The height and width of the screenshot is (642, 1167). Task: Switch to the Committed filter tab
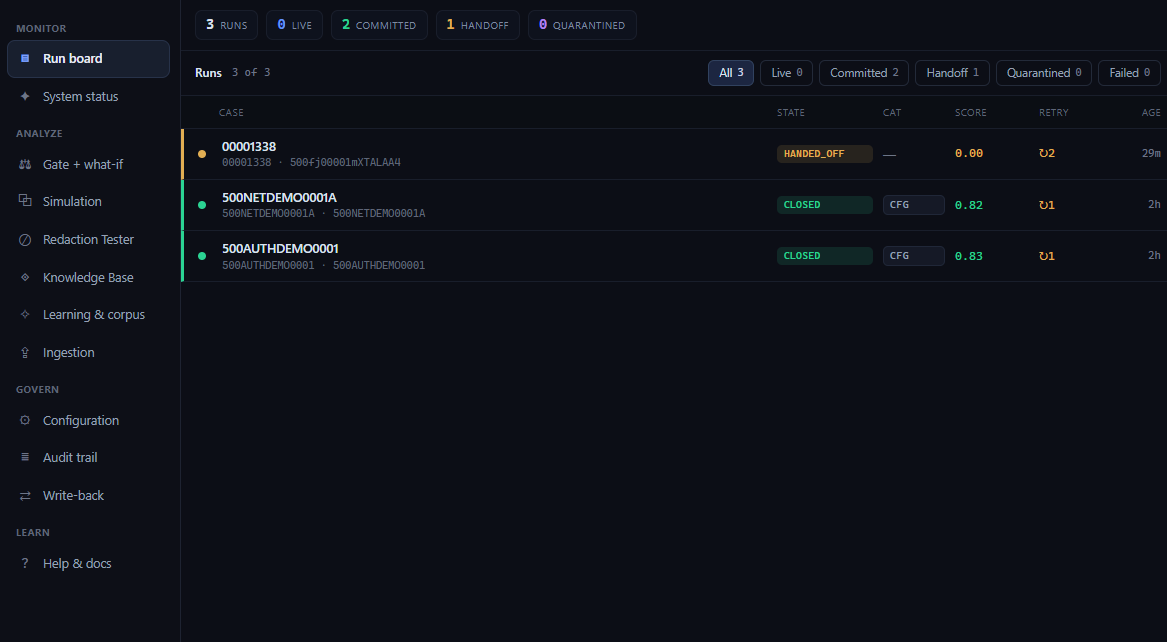click(x=863, y=73)
